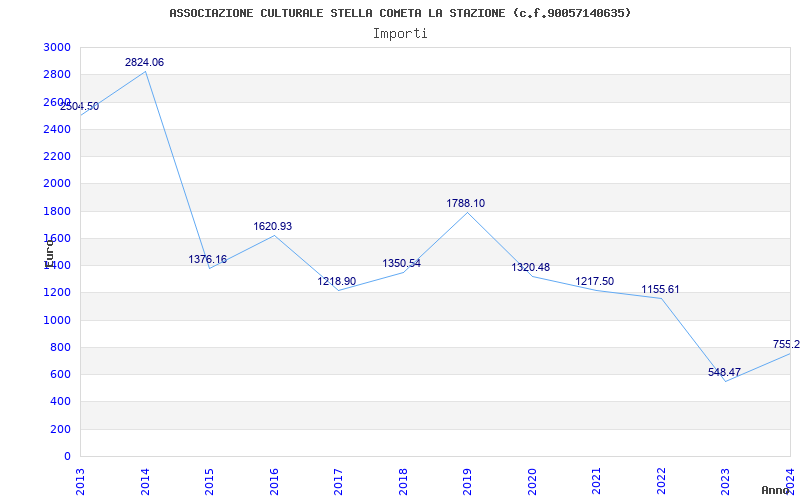Click the 1800 y-axis tick label
This screenshot has height=500, width=800.
(x=58, y=211)
